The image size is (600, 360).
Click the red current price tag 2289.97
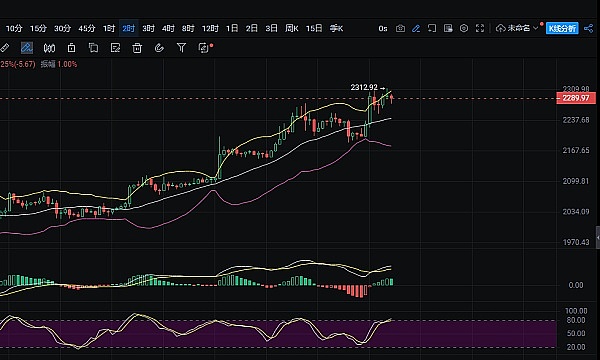coord(576,98)
